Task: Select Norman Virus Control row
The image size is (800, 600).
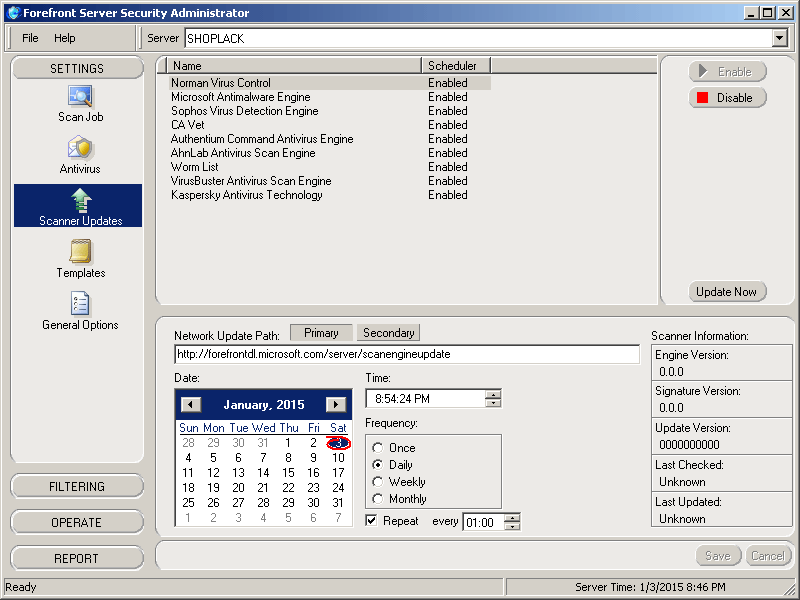Action: [x=330, y=83]
